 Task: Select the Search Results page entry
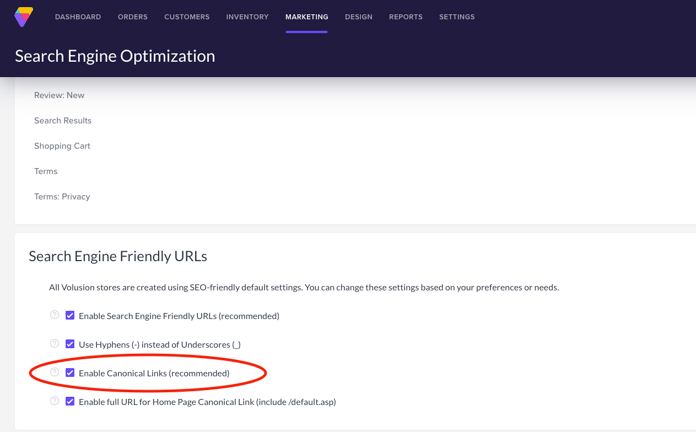click(62, 121)
